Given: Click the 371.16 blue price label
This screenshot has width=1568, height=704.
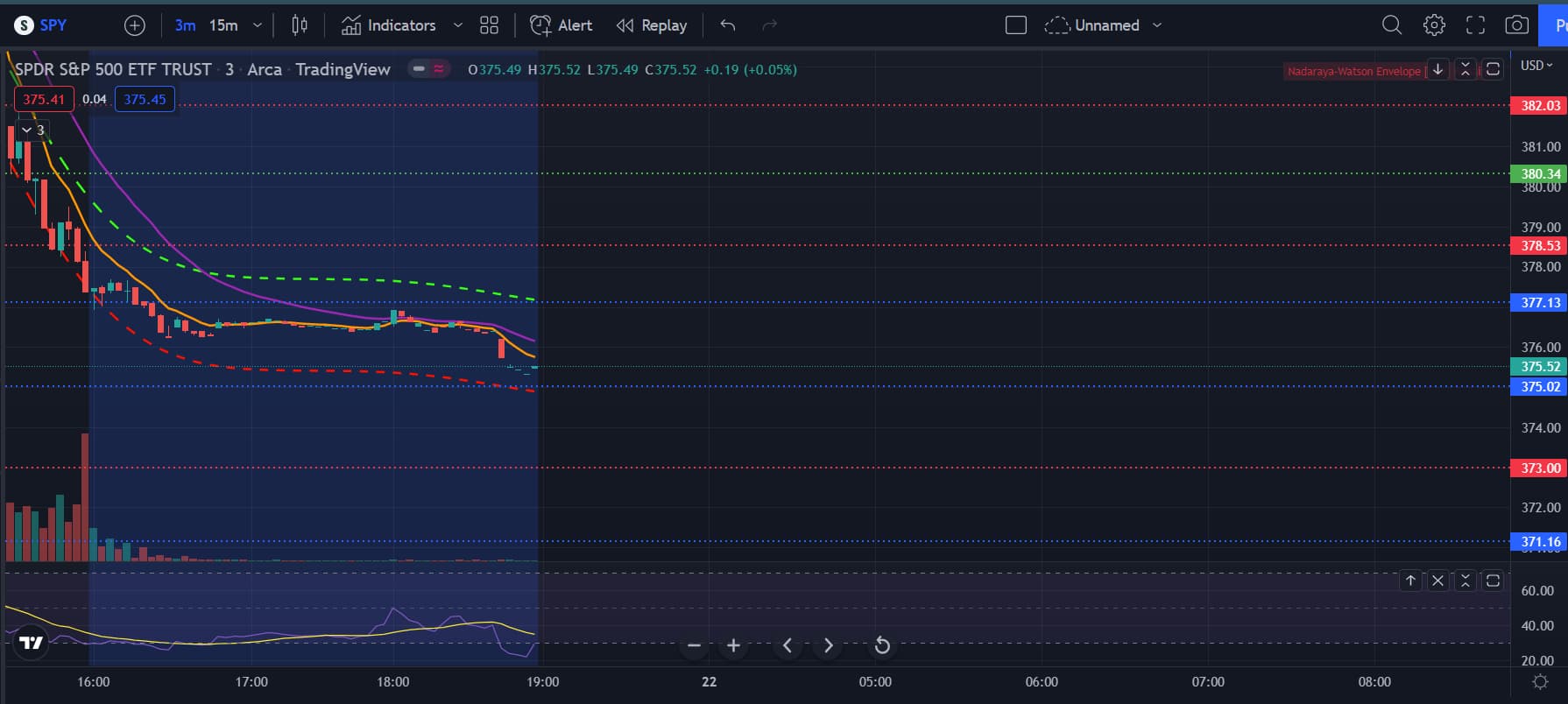Looking at the screenshot, I should click(1541, 542).
